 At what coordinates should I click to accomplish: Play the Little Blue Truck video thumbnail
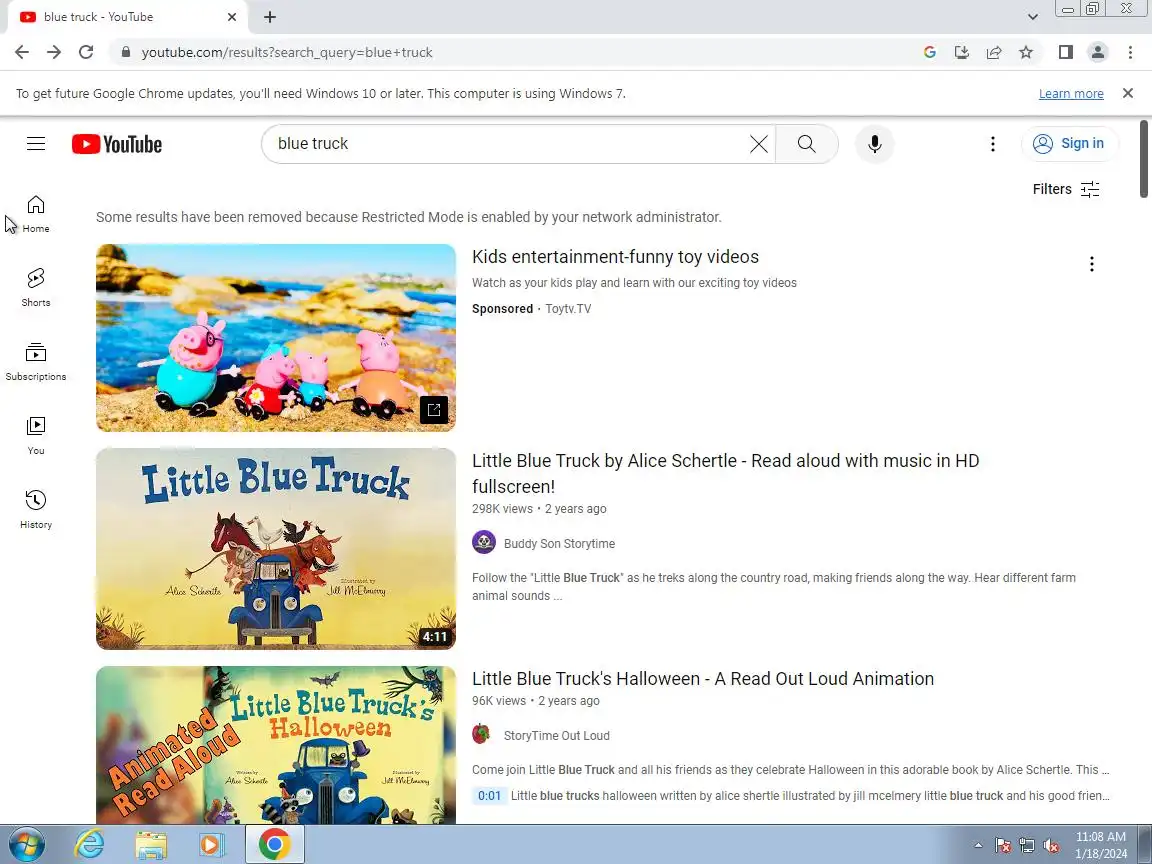point(276,549)
